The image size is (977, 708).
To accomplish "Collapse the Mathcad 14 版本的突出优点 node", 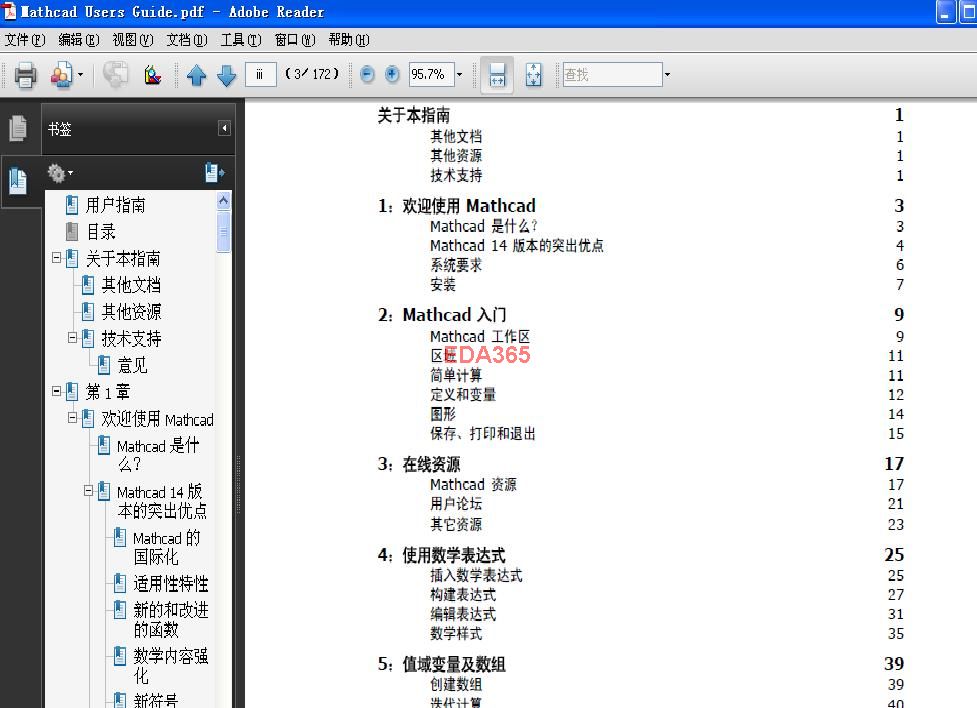I will 88,490.
